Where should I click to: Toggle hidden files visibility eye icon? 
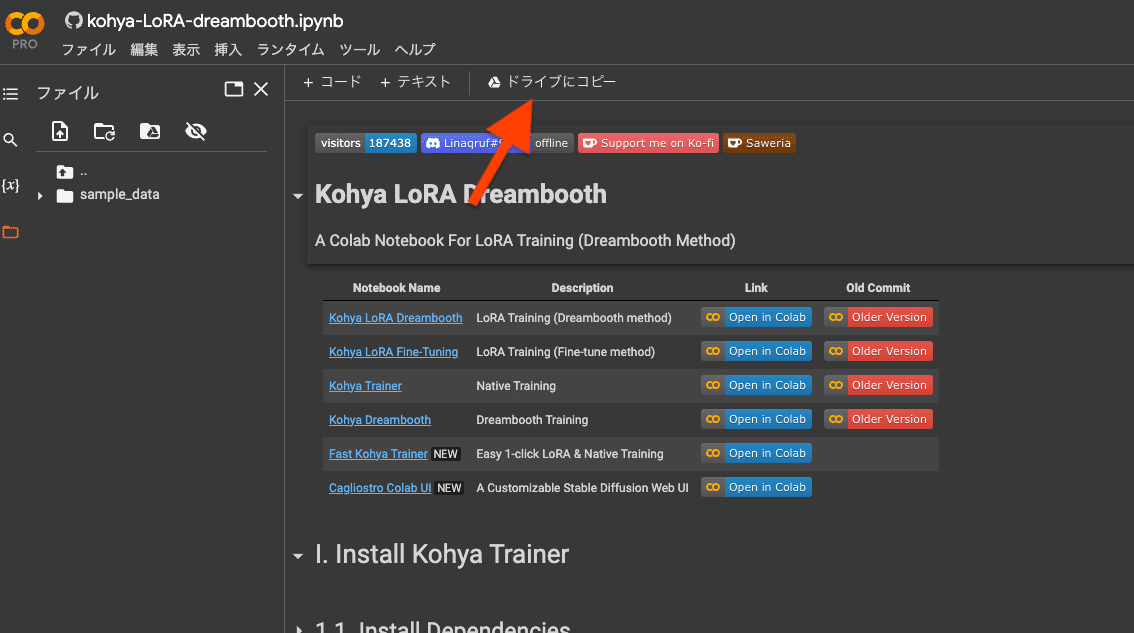[x=196, y=131]
